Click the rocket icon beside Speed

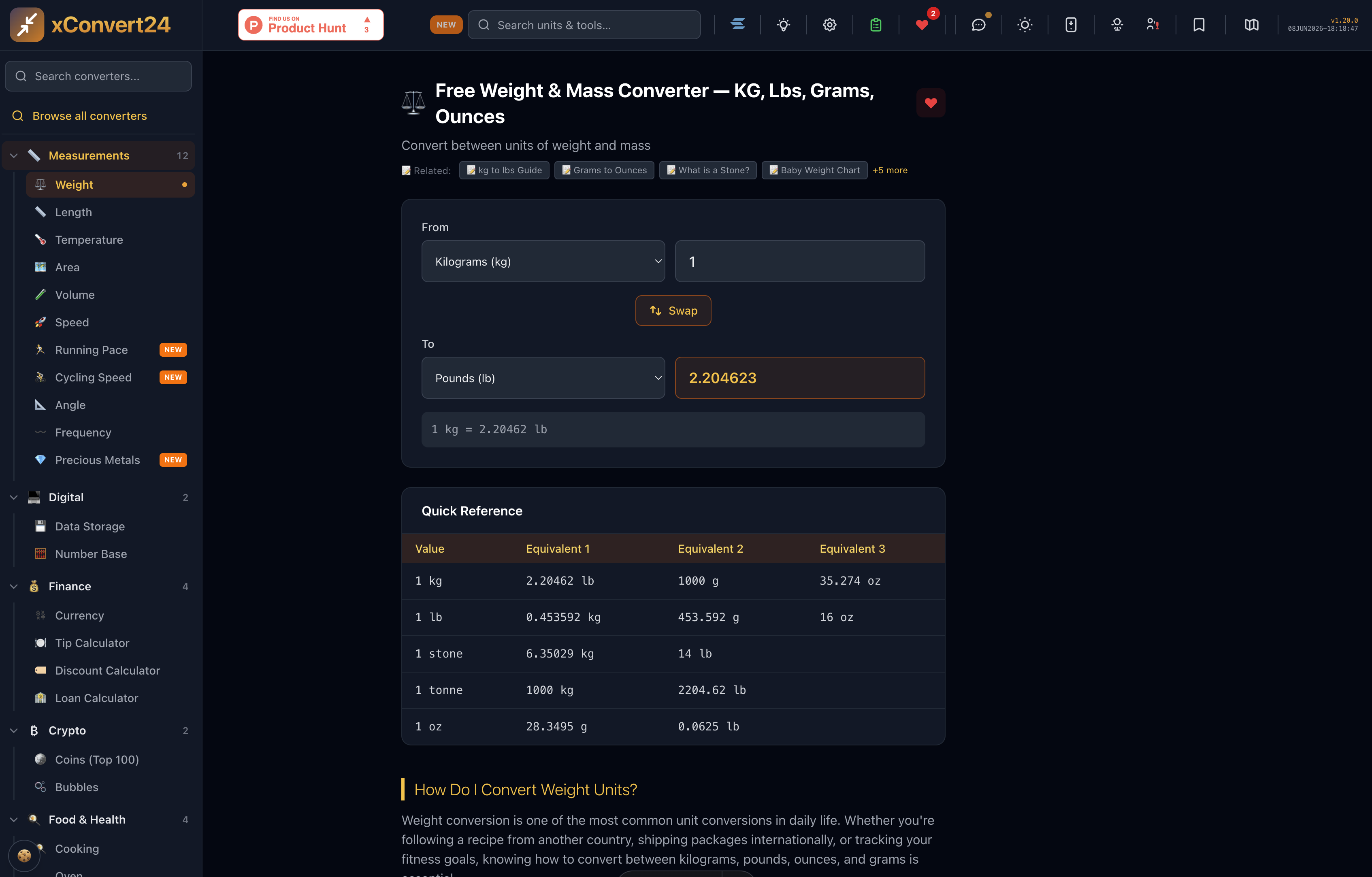[40, 322]
